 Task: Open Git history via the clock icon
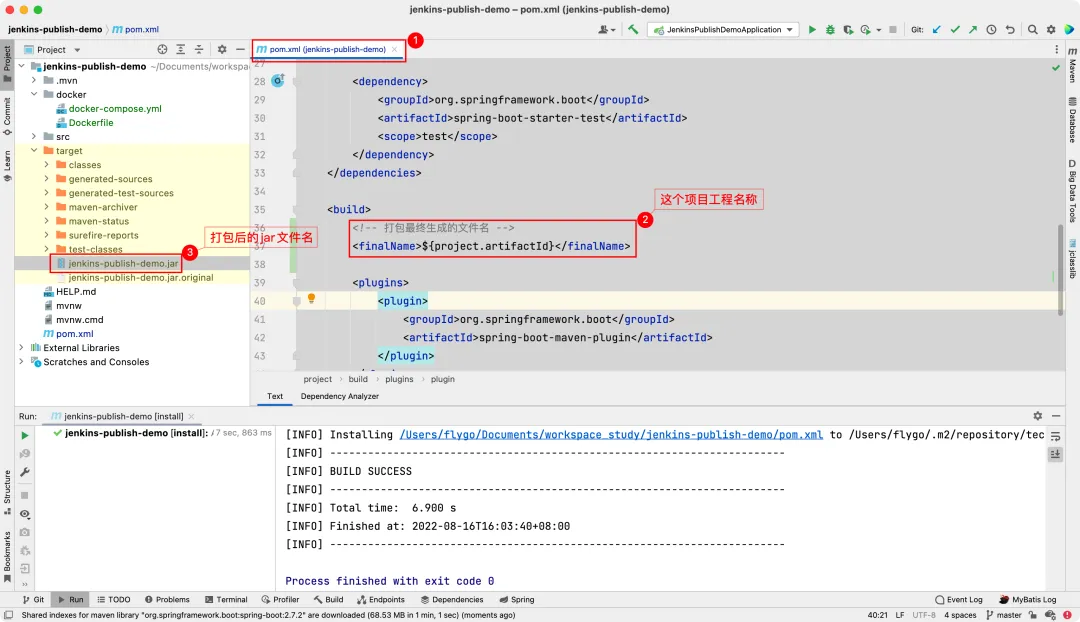click(991, 30)
